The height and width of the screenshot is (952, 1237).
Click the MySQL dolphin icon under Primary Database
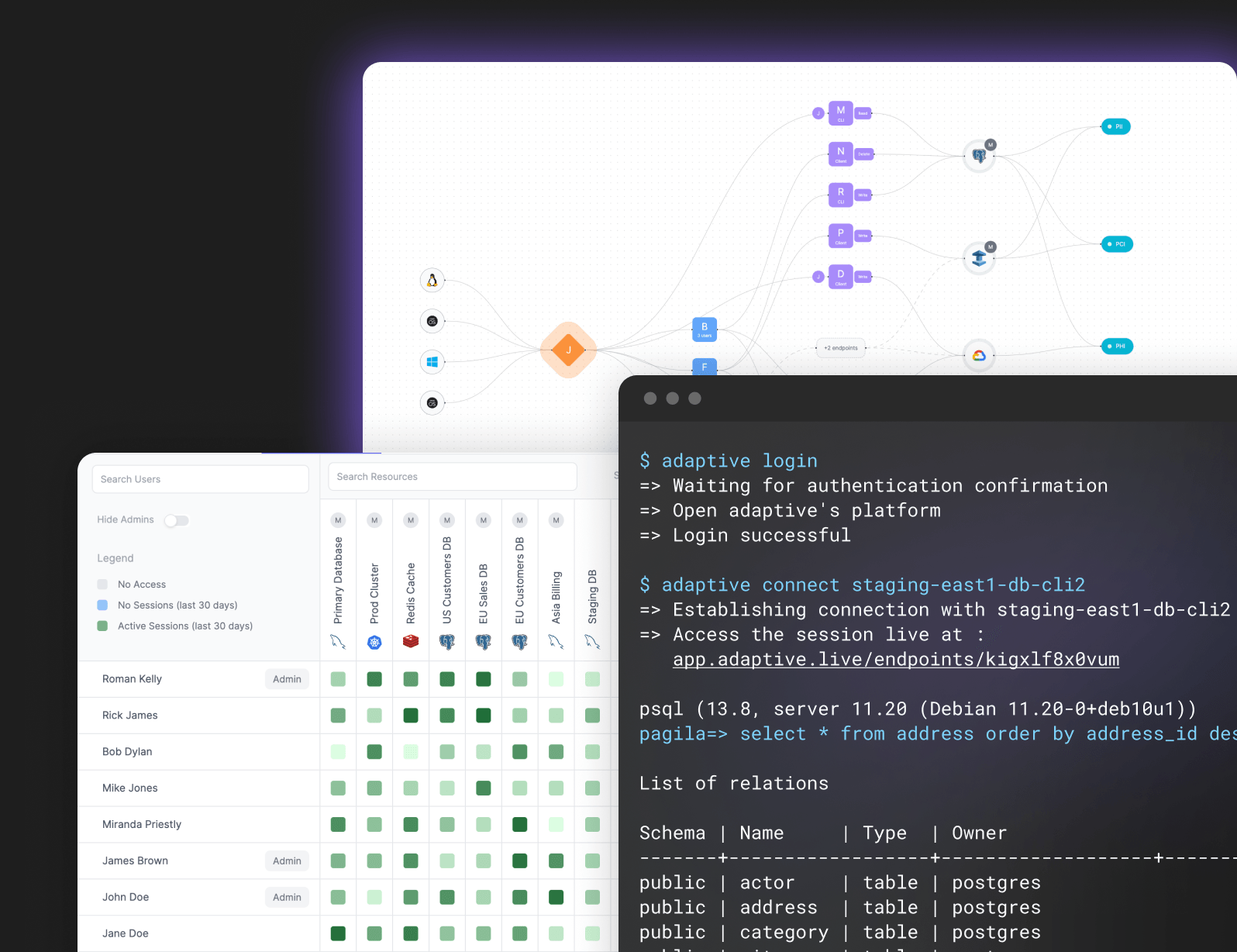(338, 641)
